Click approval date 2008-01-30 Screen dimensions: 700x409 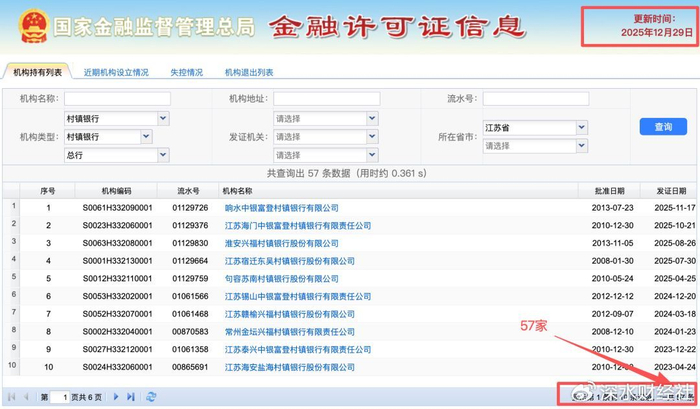(612, 261)
